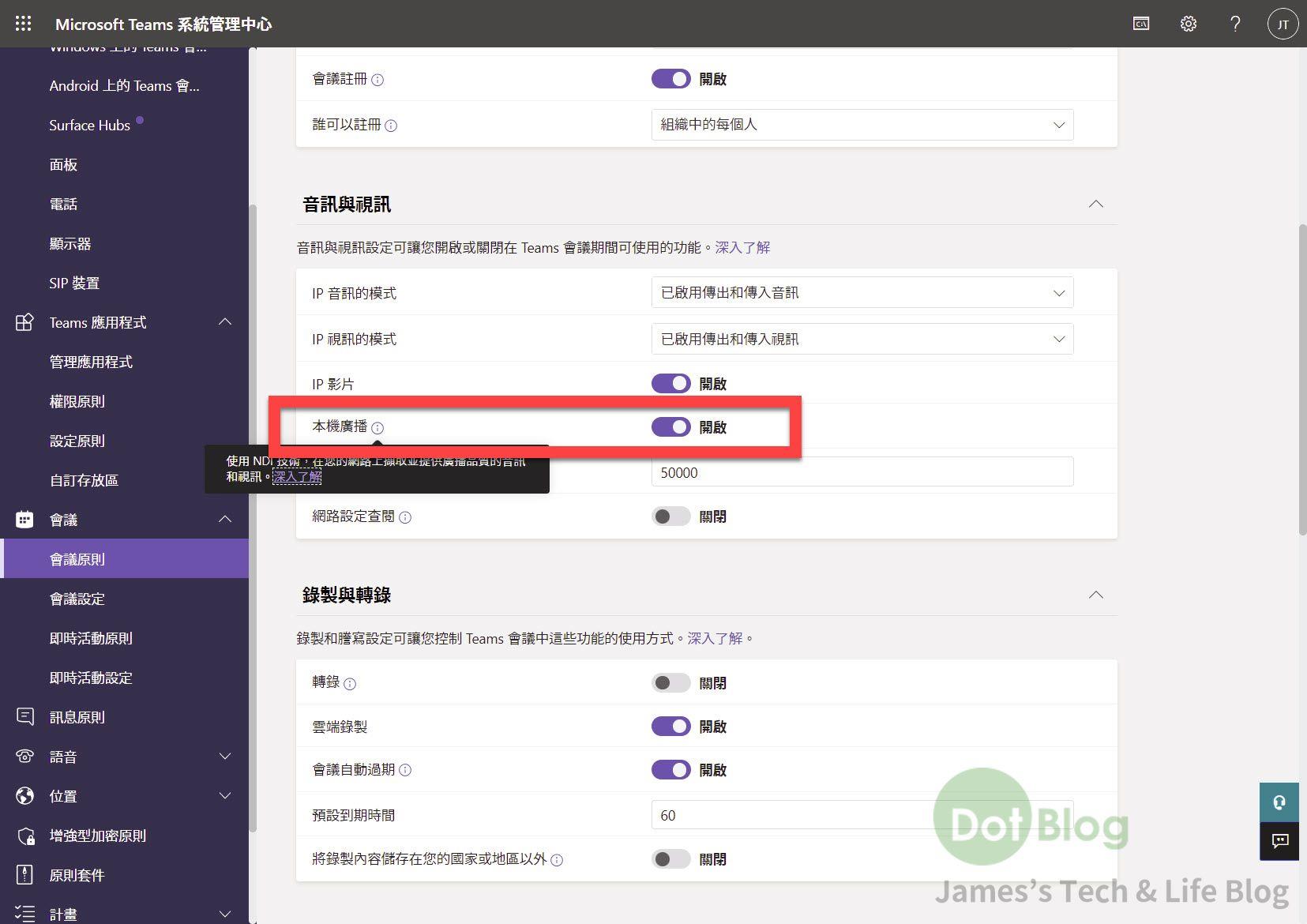Image resolution: width=1307 pixels, height=924 pixels.
Task: Open the IP 音訊的模式 dropdown
Action: coord(862,293)
